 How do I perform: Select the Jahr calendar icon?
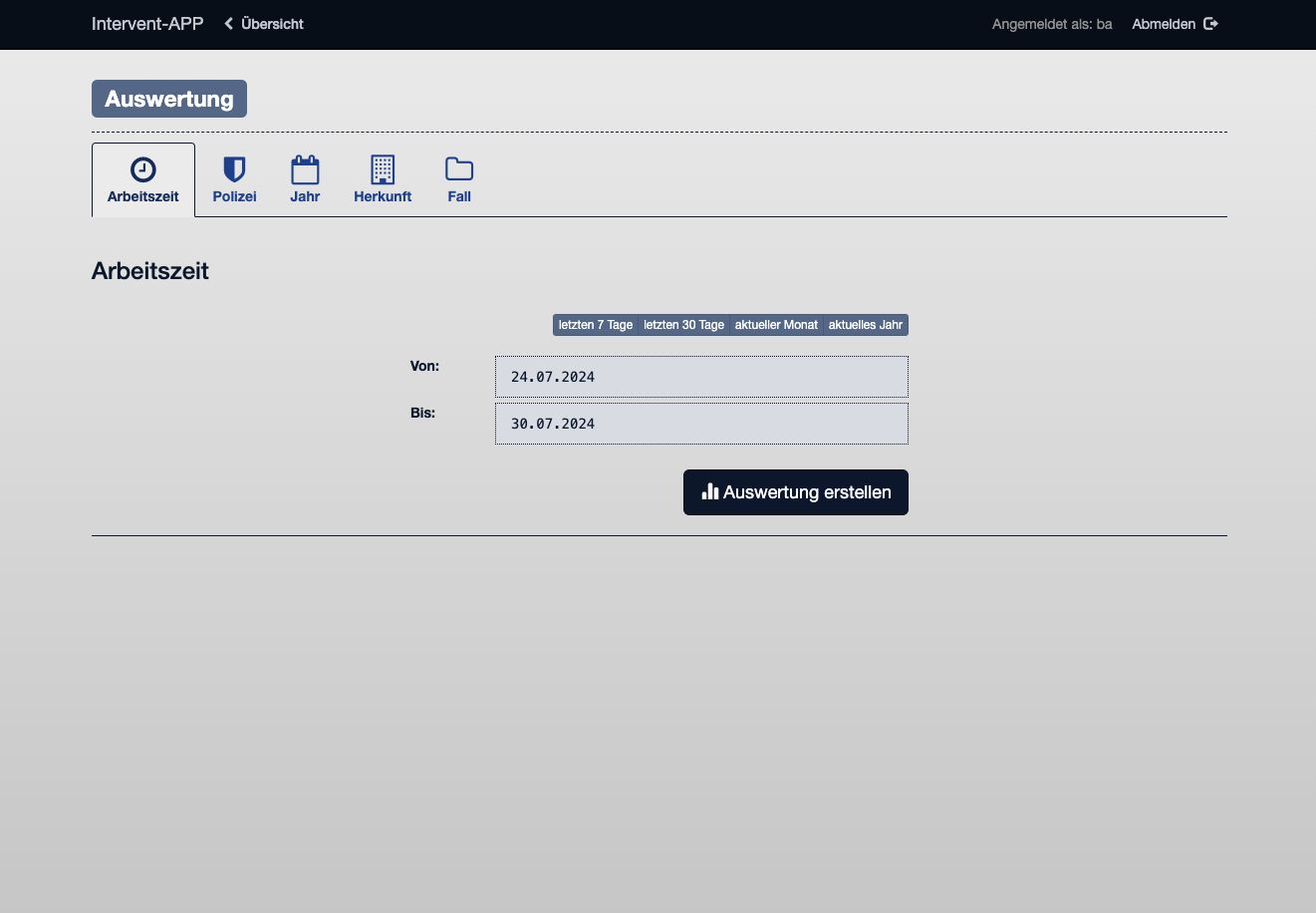coord(305,169)
